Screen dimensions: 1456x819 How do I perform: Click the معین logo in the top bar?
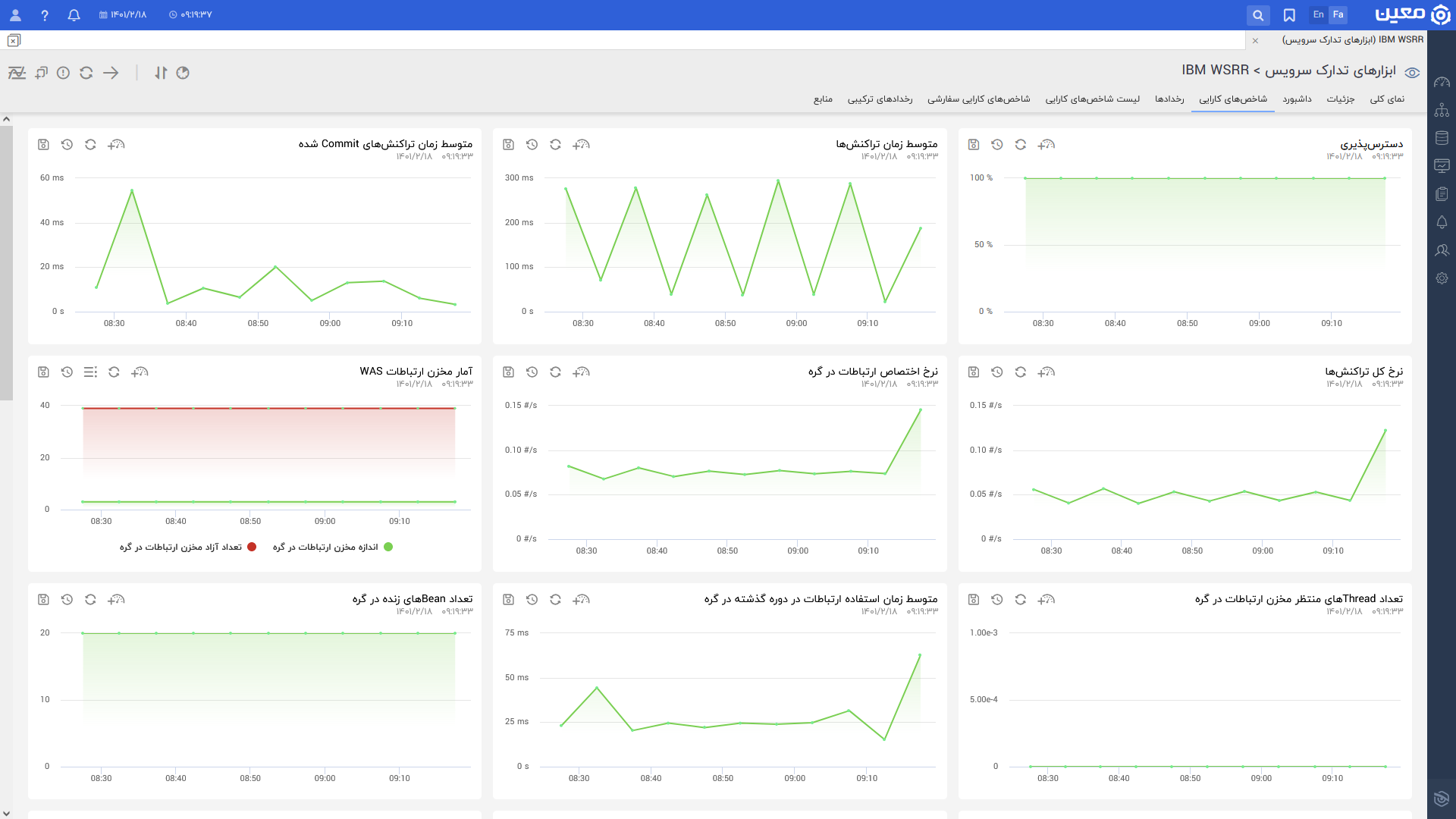point(1412,14)
